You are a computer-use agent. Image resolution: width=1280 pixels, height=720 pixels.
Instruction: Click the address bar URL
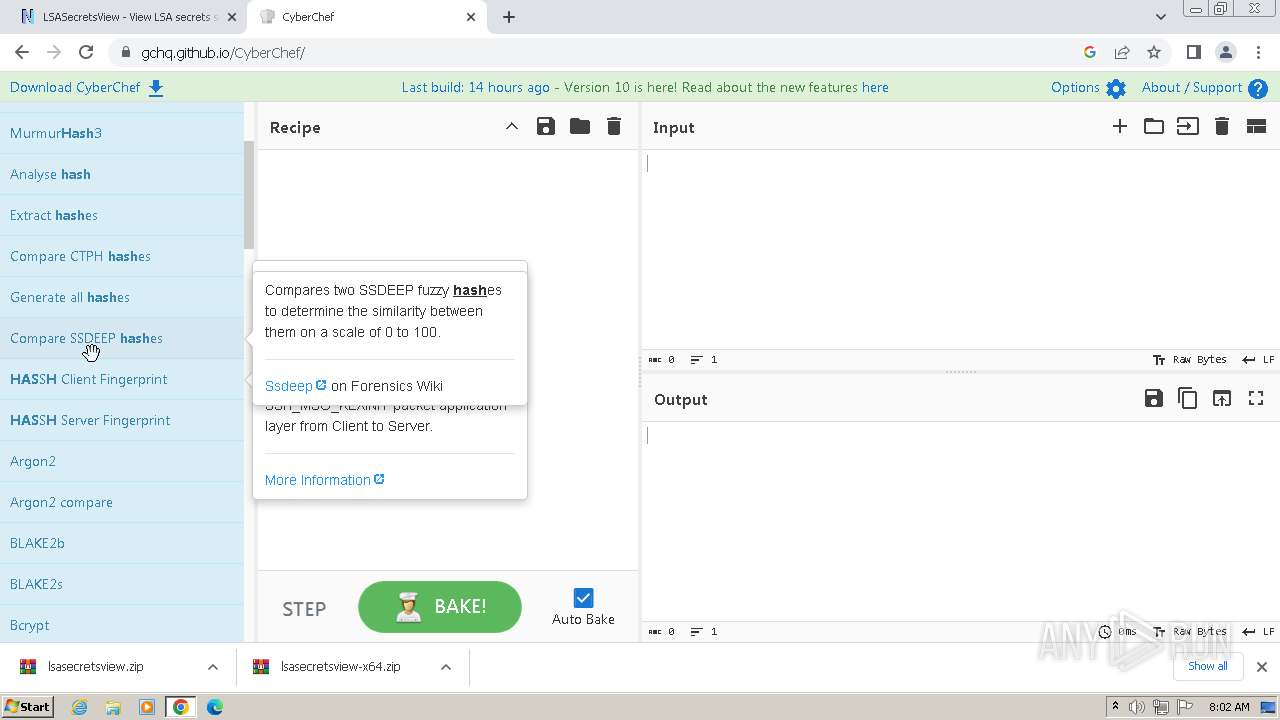(223, 52)
